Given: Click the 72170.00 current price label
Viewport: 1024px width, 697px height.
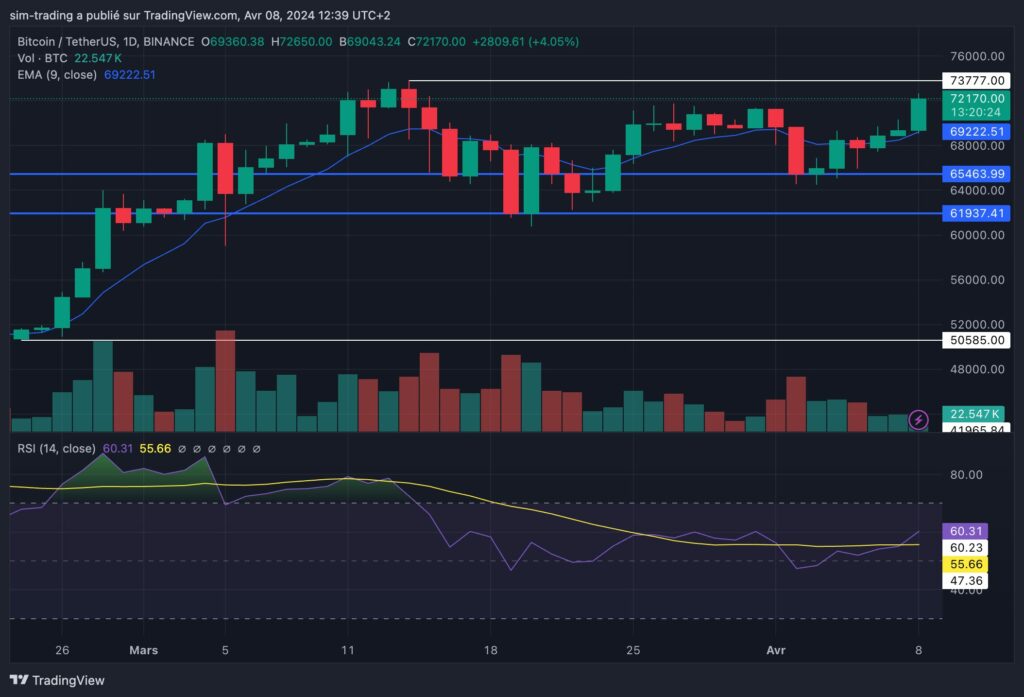Looking at the screenshot, I should click(978, 99).
